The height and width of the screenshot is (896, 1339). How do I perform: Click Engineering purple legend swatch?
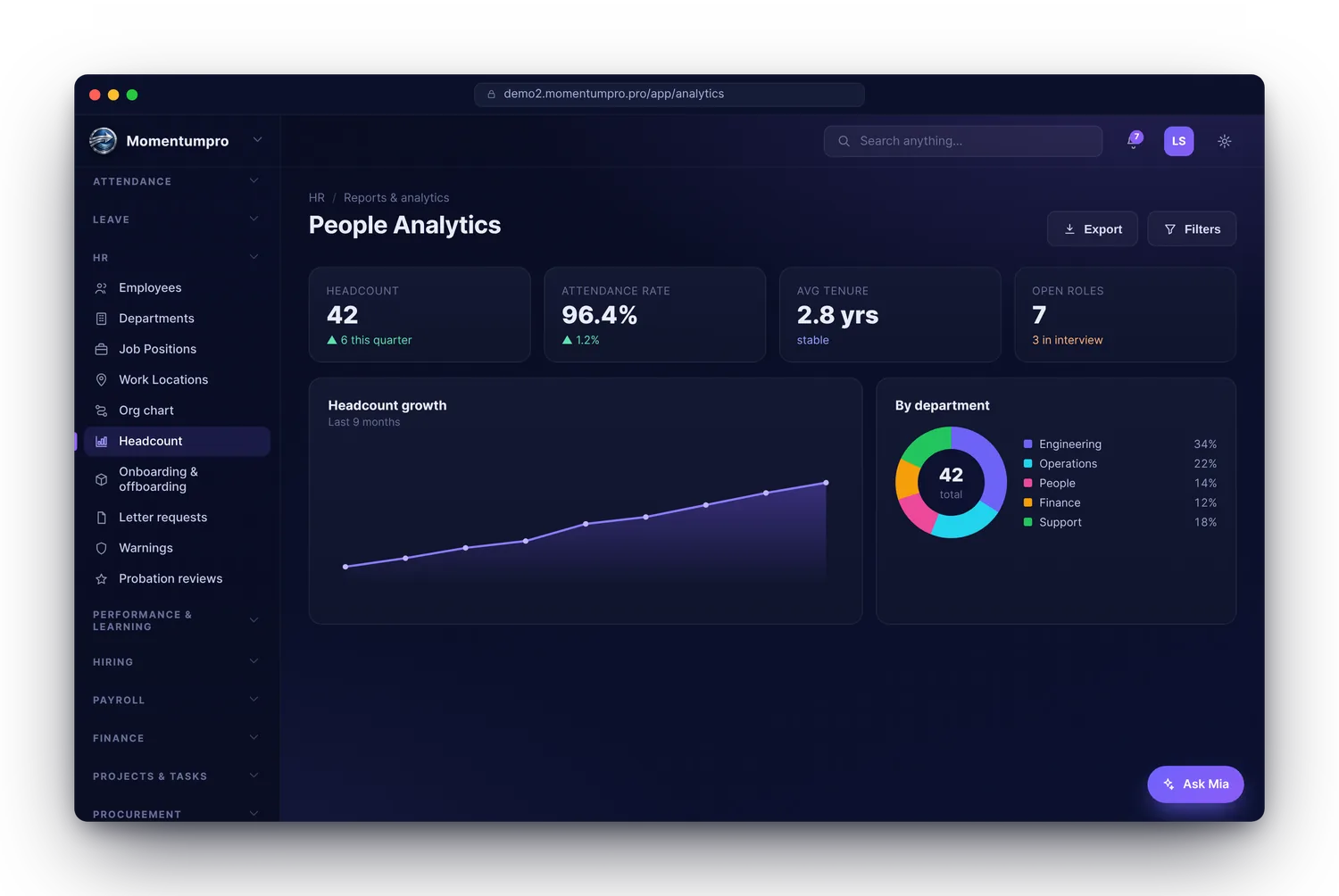1028,444
